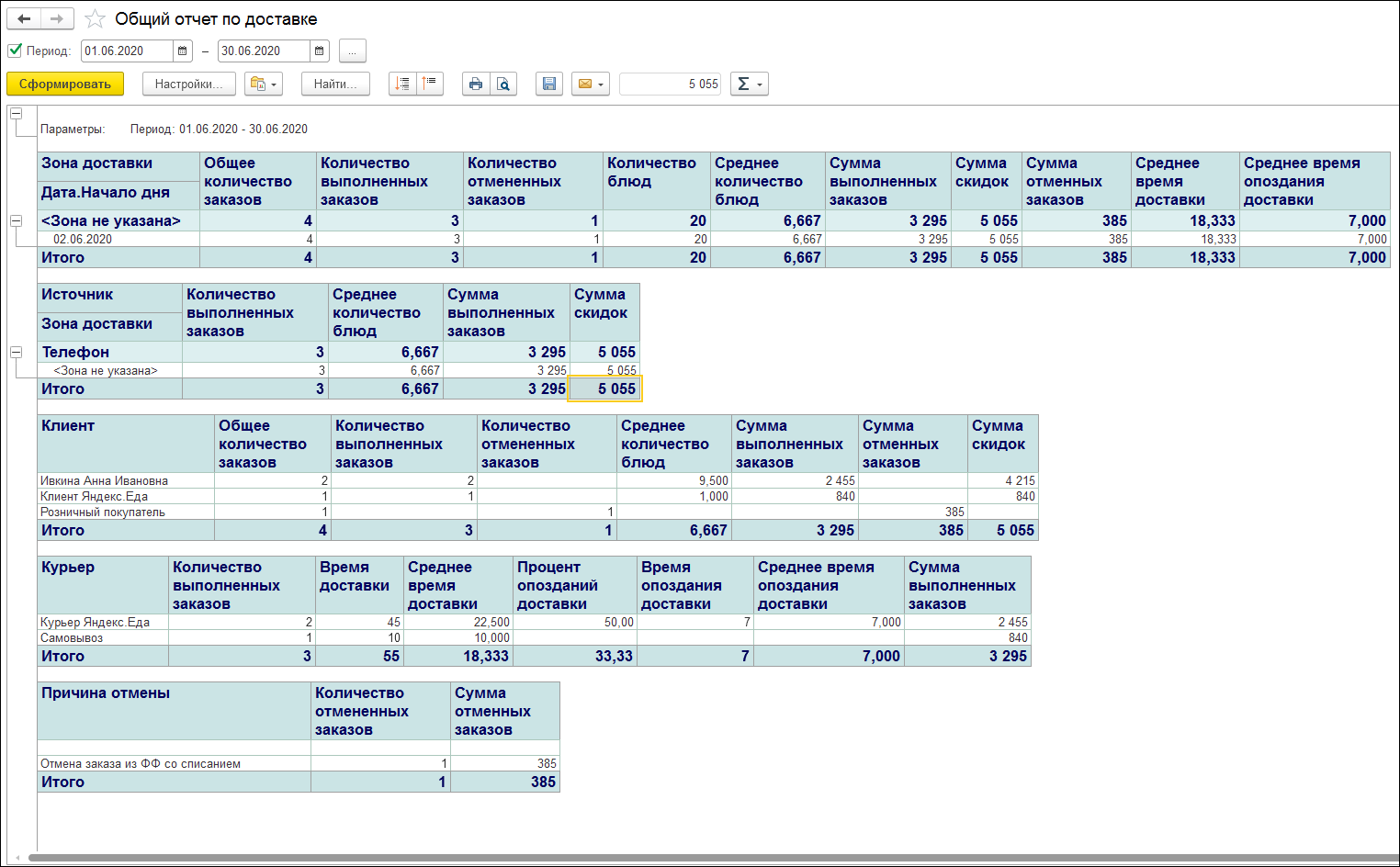Collapse the Телефон source group
This screenshot has width=1400, height=867.
[16, 352]
